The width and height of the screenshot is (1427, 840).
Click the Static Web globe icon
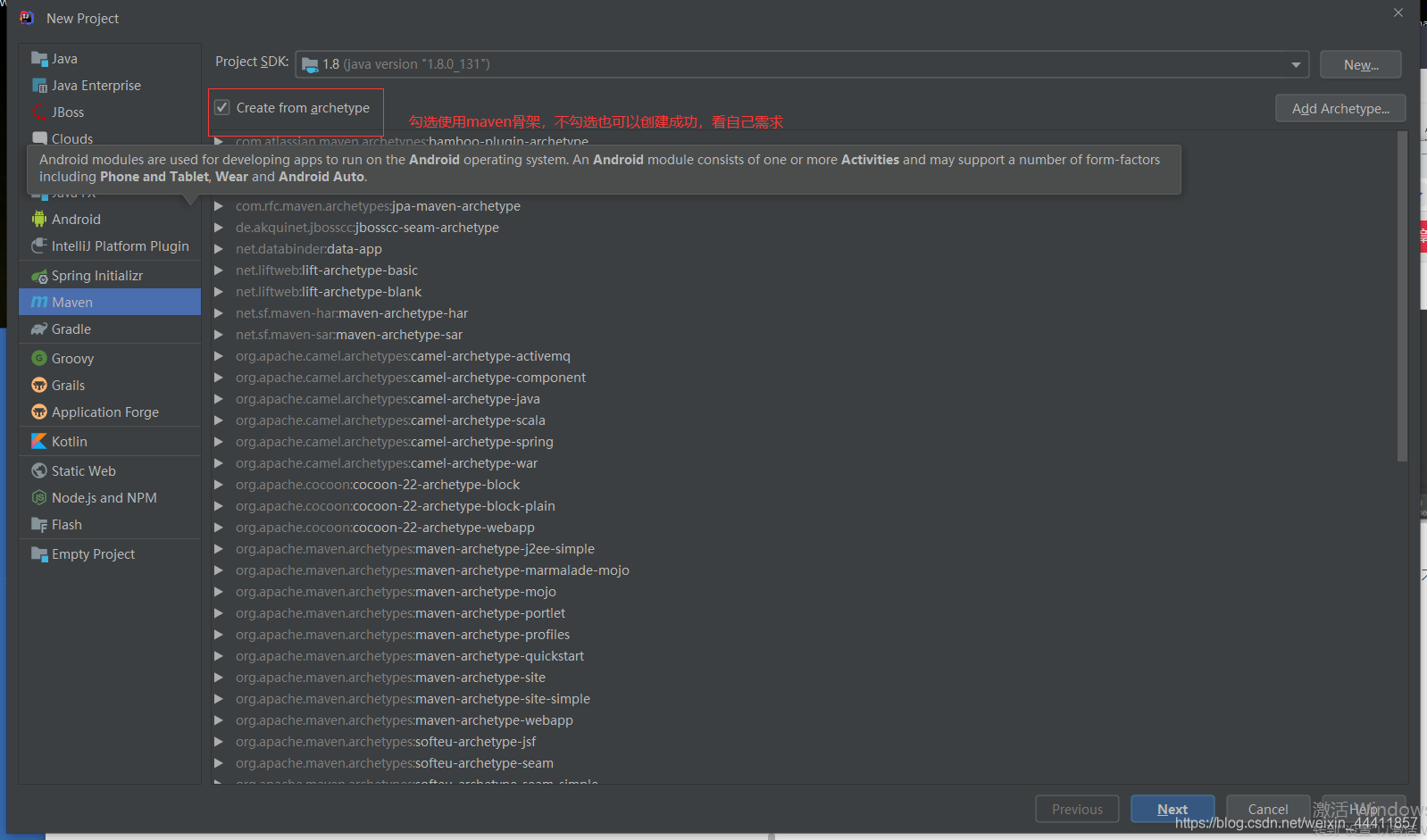click(39, 471)
